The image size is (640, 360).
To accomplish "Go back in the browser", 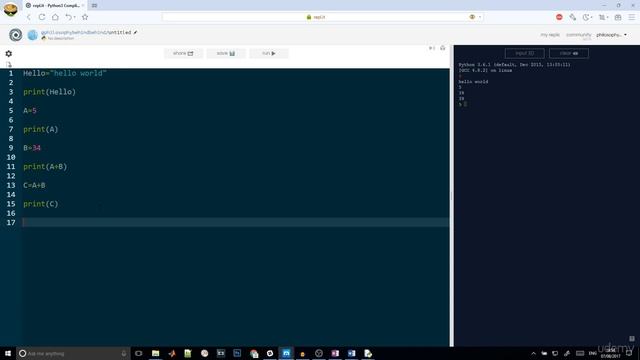I will click(x=29, y=17).
